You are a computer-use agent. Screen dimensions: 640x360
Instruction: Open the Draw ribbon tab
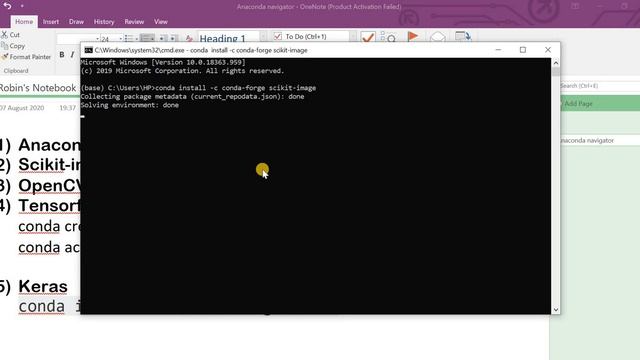76,22
